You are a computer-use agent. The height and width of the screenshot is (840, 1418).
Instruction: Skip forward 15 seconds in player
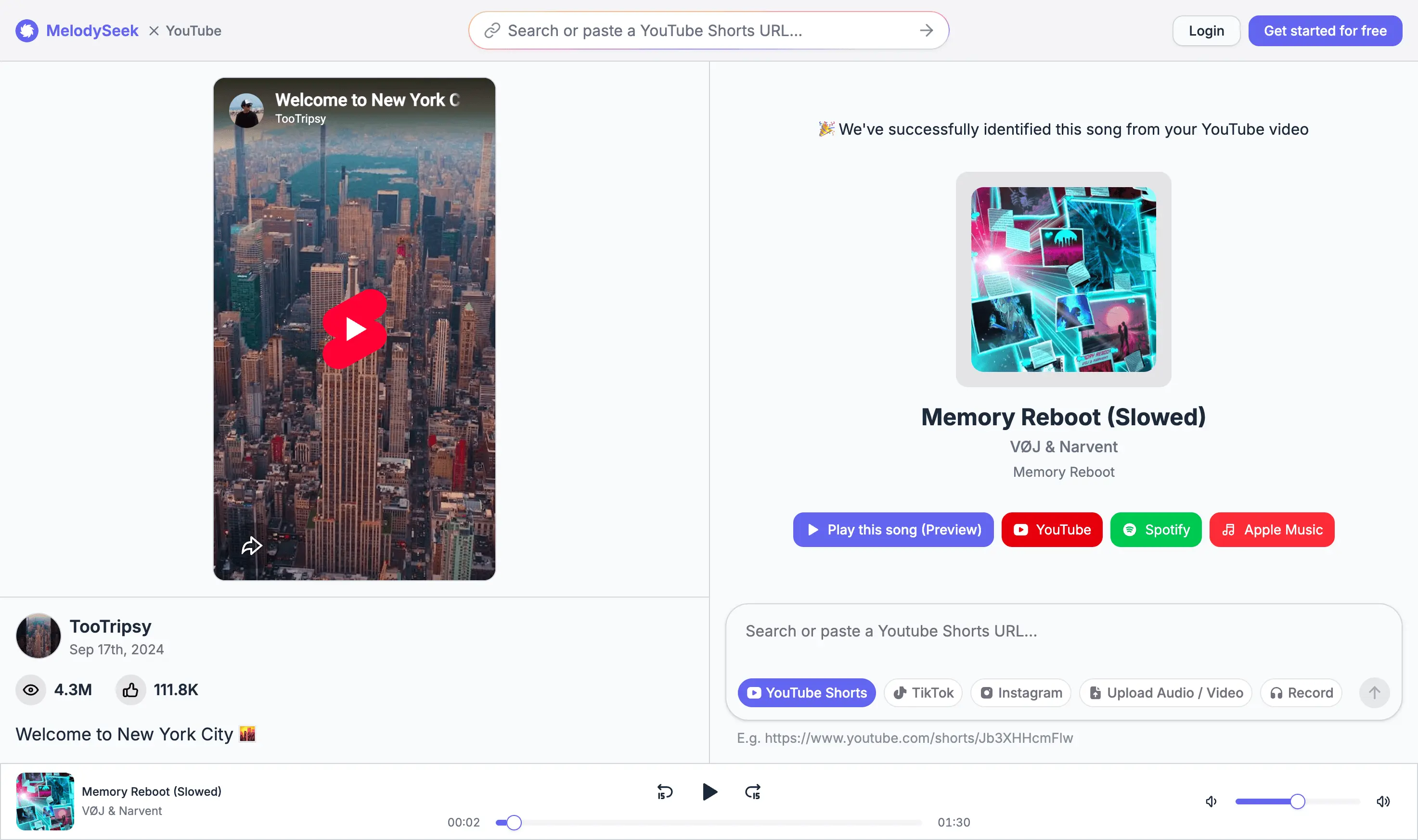tap(753, 792)
